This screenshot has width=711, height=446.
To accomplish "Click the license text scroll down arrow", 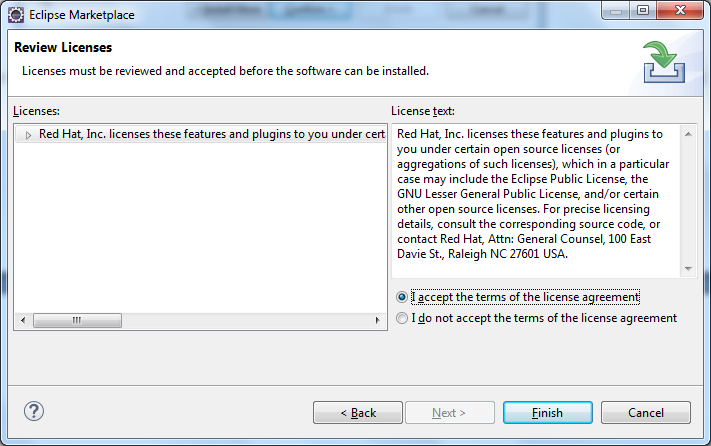I will [x=688, y=269].
